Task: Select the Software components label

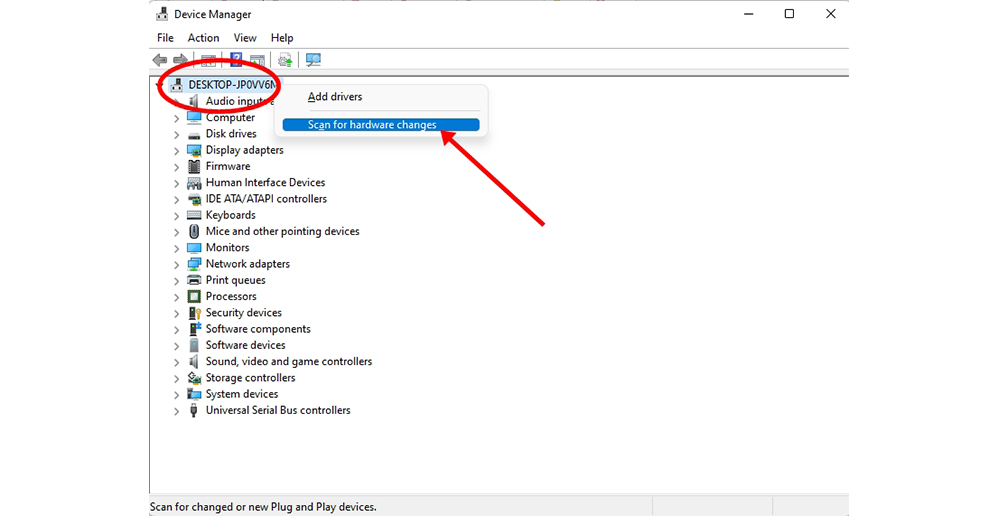Action: click(258, 329)
